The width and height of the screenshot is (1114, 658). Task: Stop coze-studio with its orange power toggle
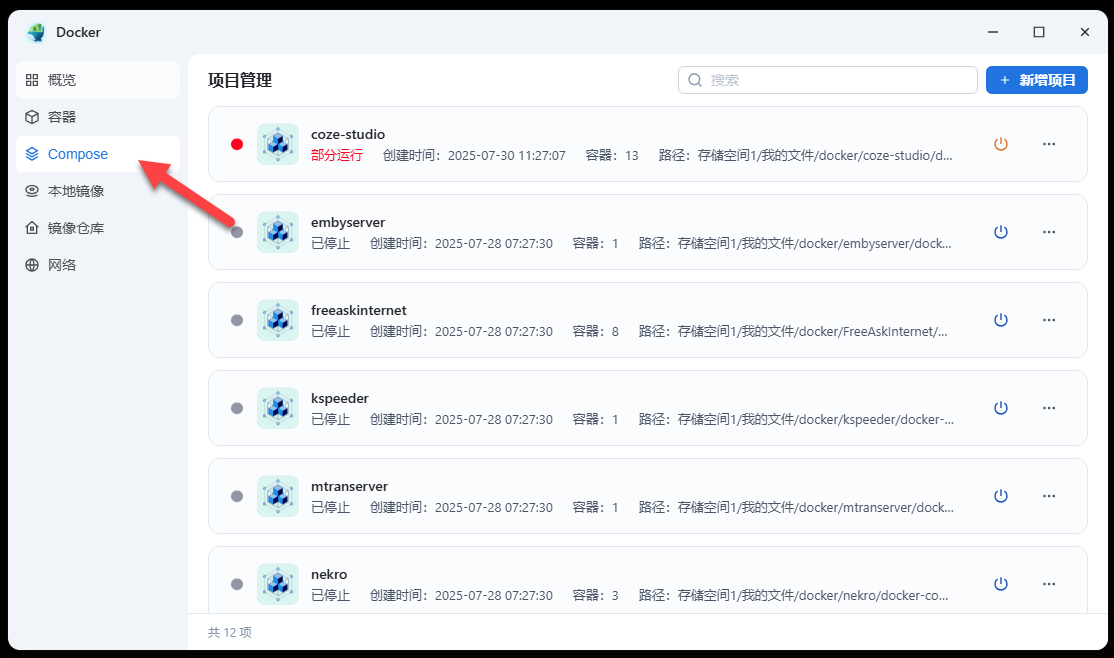click(1001, 143)
